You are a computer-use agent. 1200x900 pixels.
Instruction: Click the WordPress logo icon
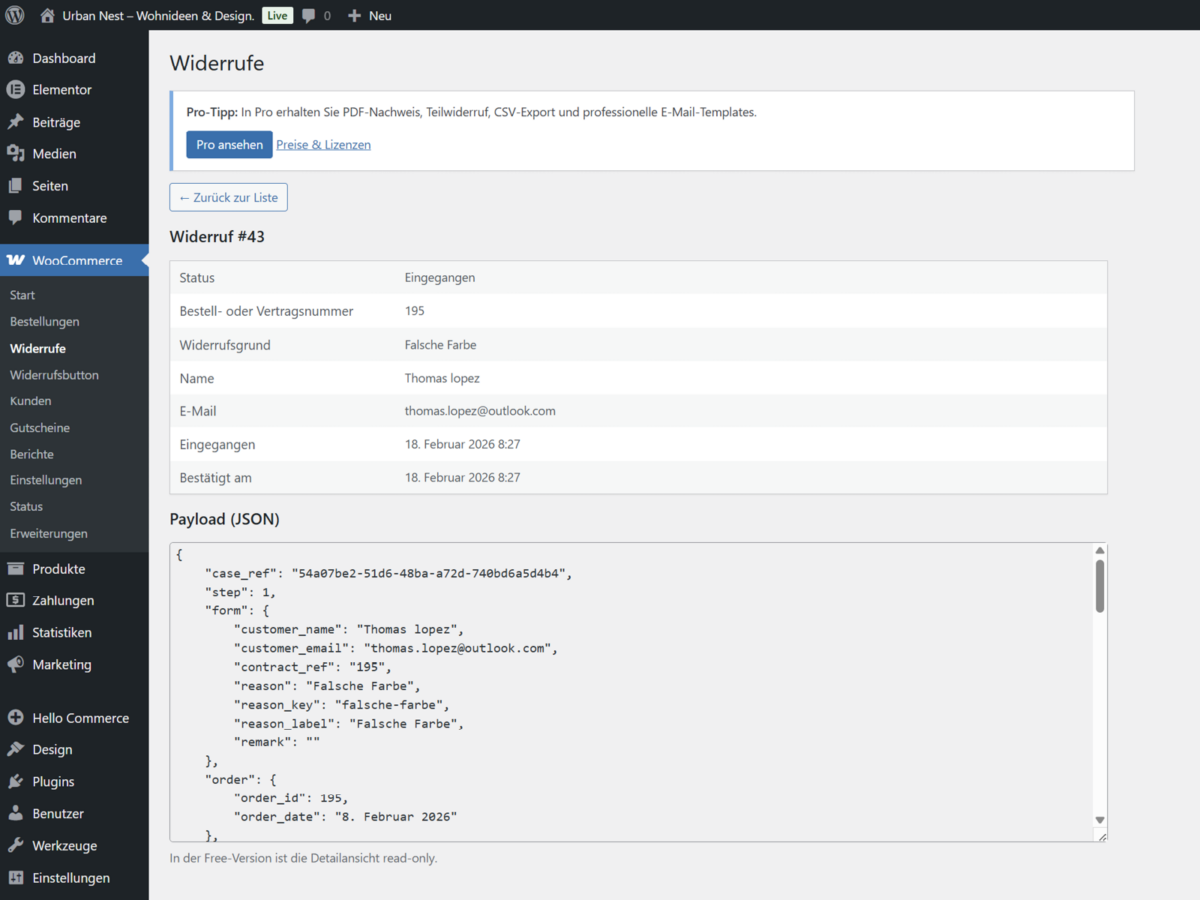tap(15, 15)
